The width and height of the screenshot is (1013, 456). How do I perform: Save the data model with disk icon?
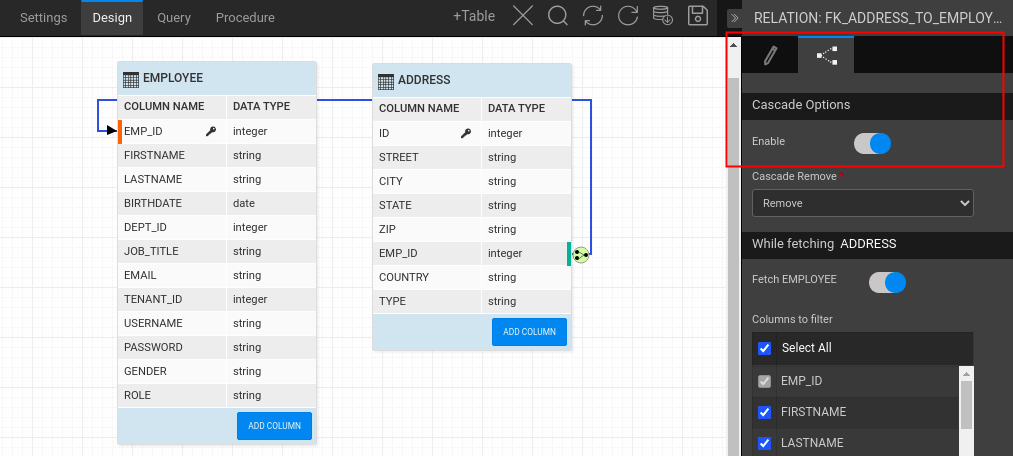point(698,16)
